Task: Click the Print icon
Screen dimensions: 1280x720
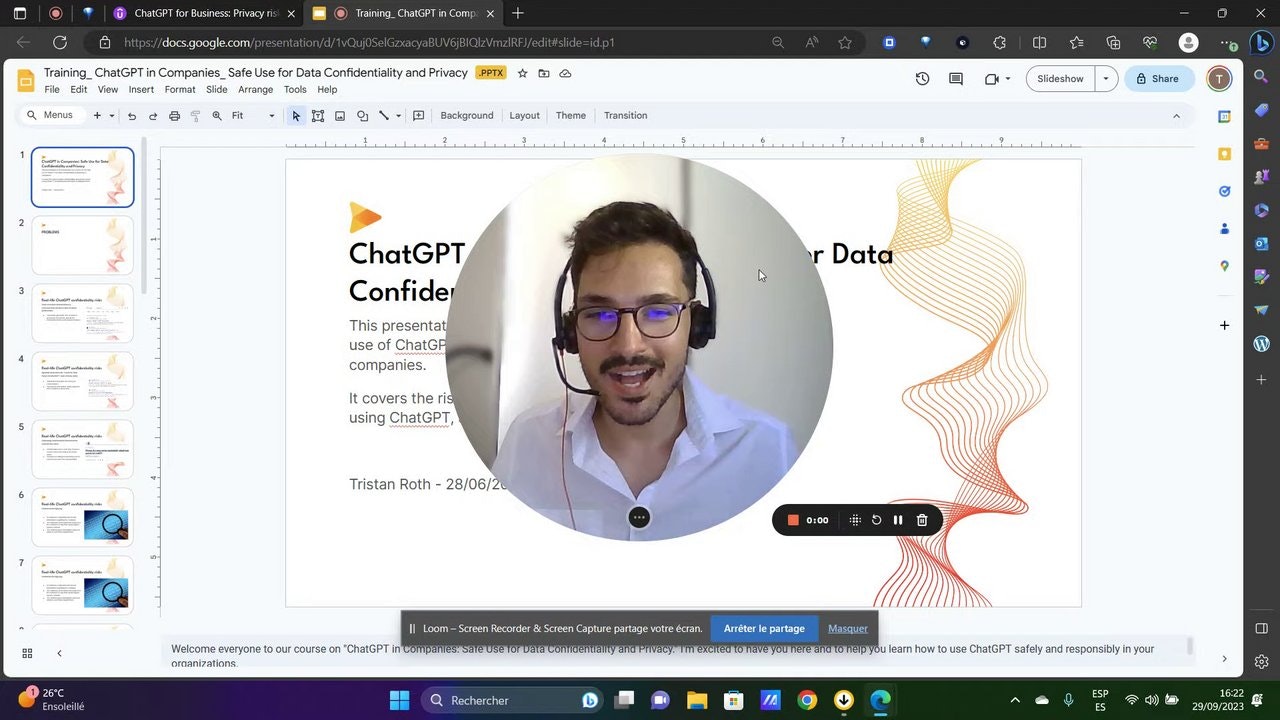Action: (174, 115)
